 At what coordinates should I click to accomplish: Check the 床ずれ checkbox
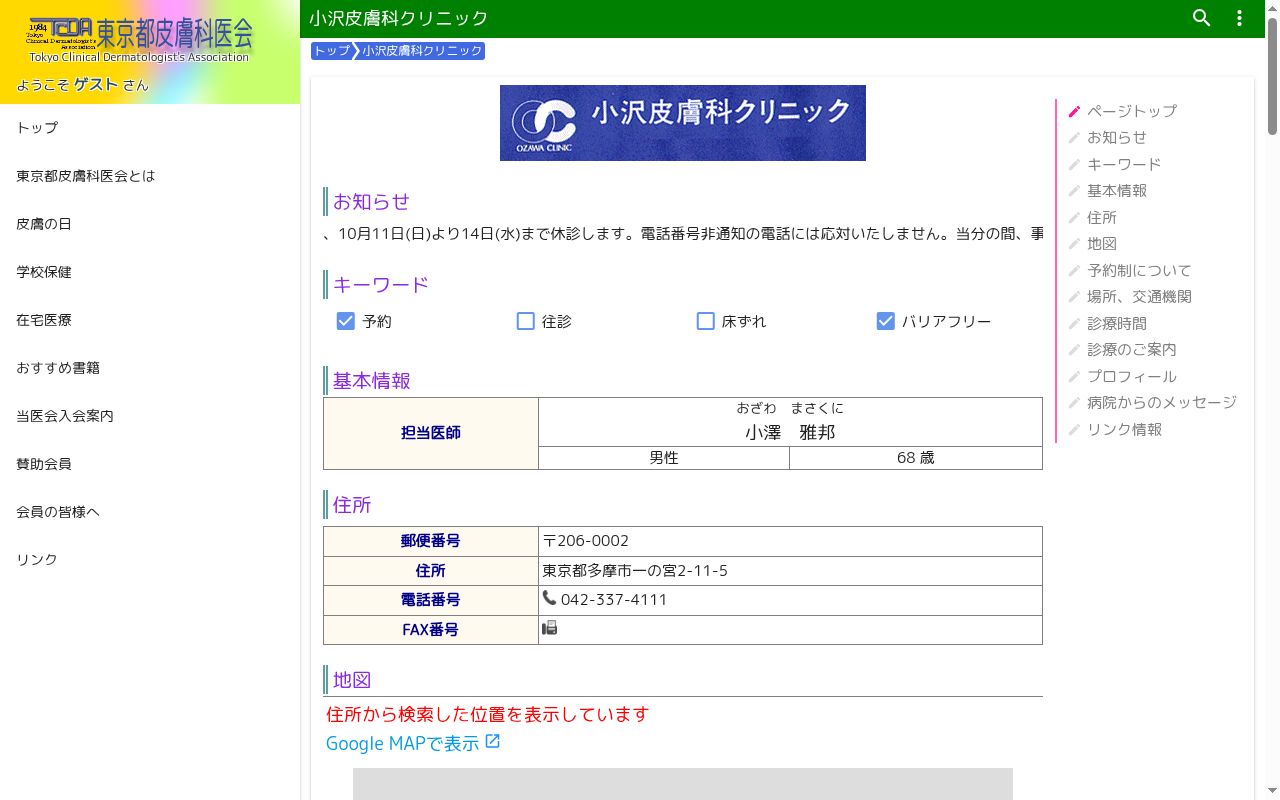[706, 321]
